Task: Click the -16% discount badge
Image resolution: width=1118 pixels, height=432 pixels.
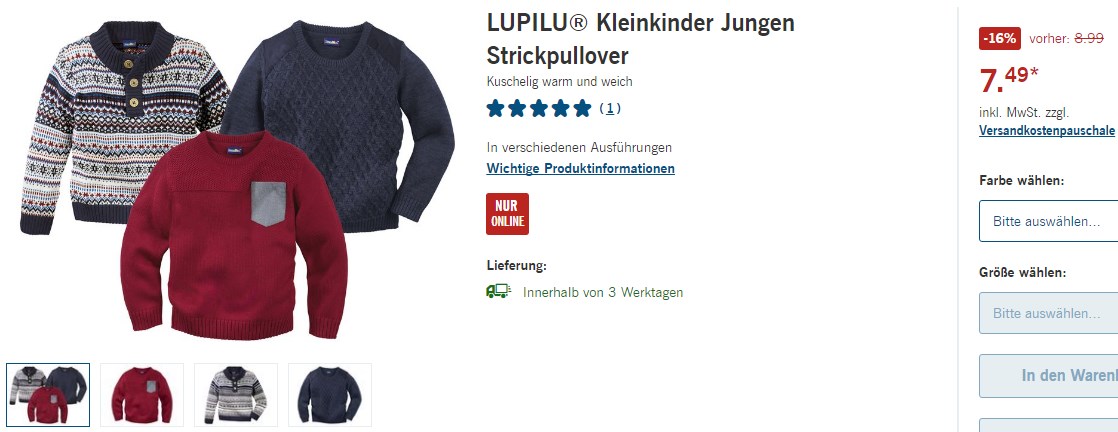Action: click(1000, 38)
